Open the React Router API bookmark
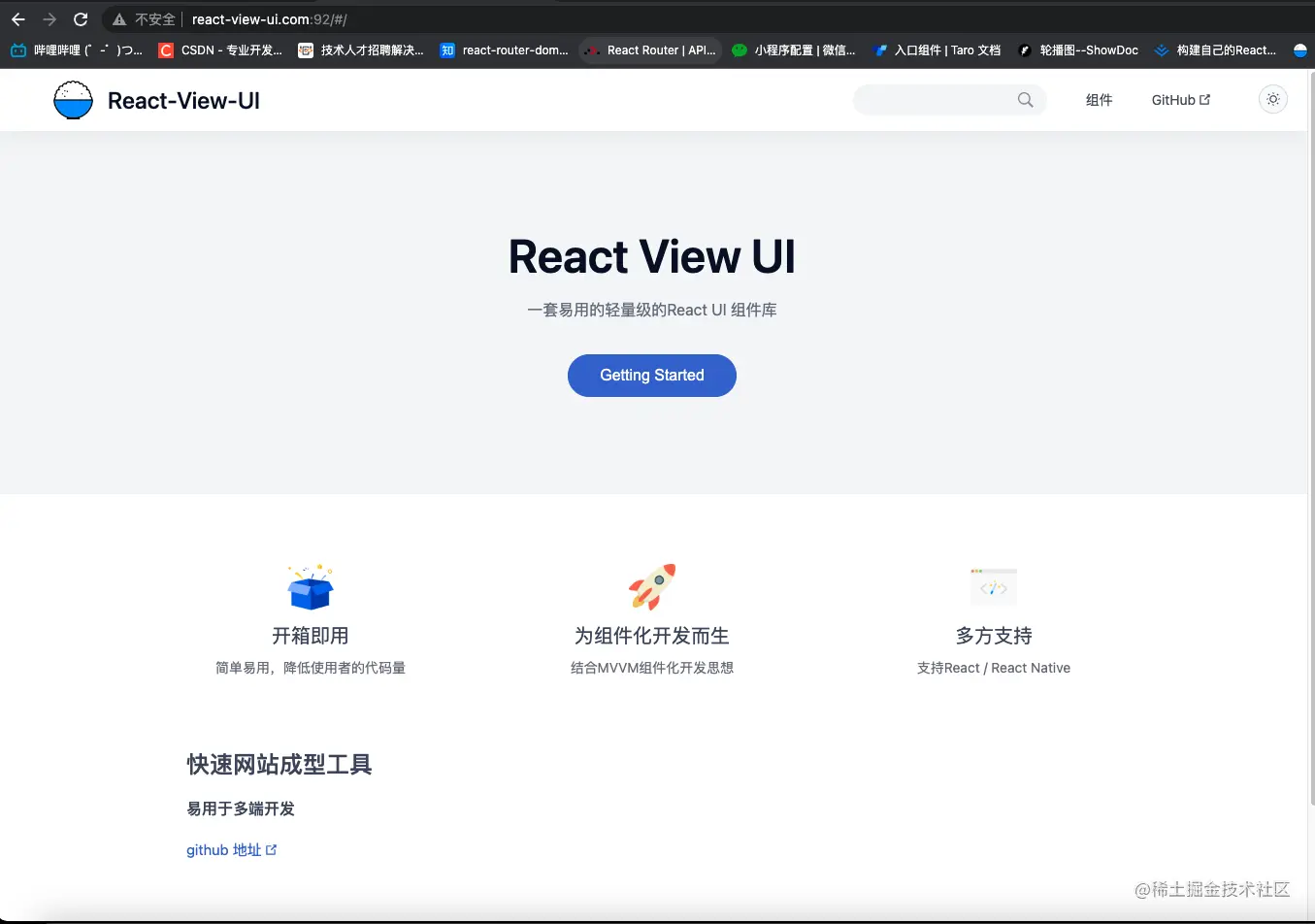Screen dimensions: 1315x924 (650, 50)
